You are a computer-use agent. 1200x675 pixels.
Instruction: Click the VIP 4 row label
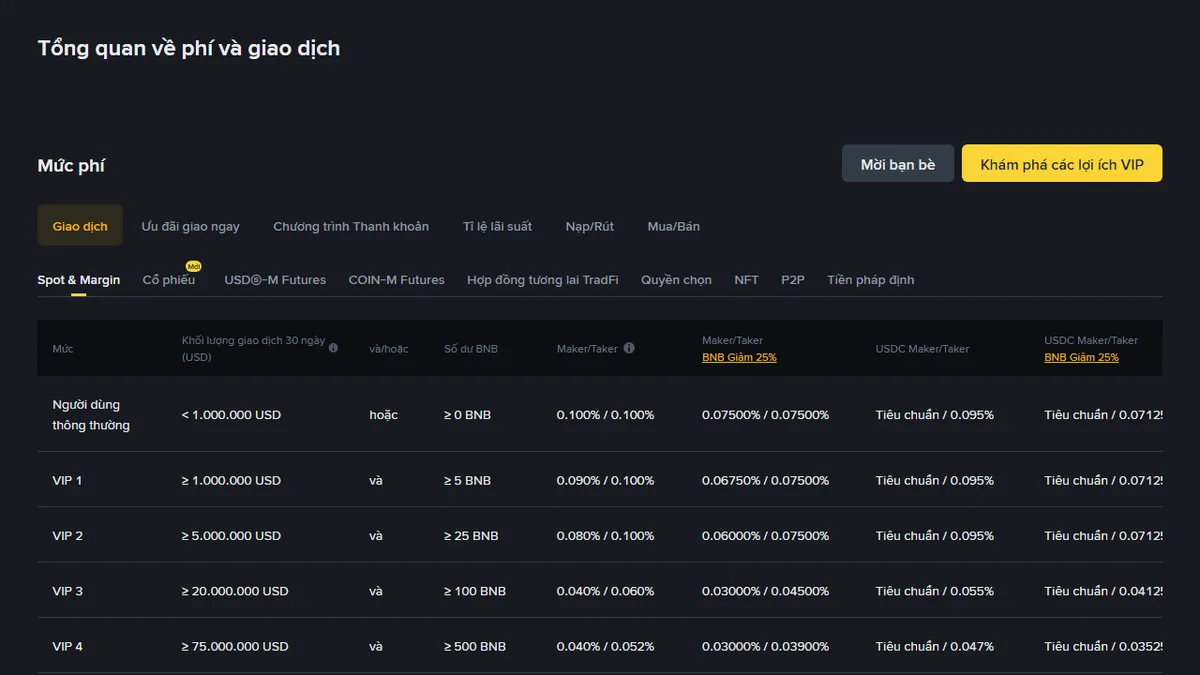67,646
